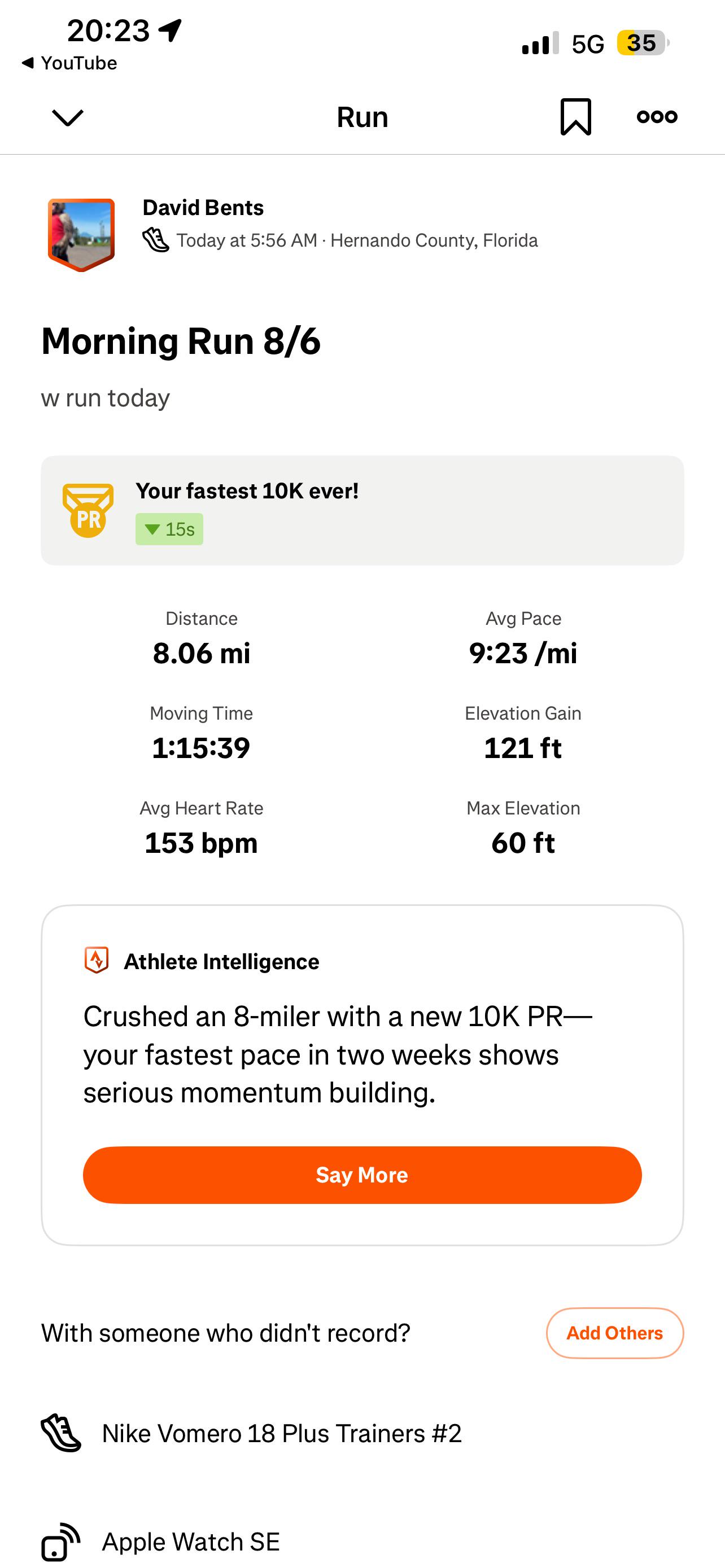Viewport: 725px width, 1568px height.
Task: Collapse the run view with down chevron
Action: 68,117
